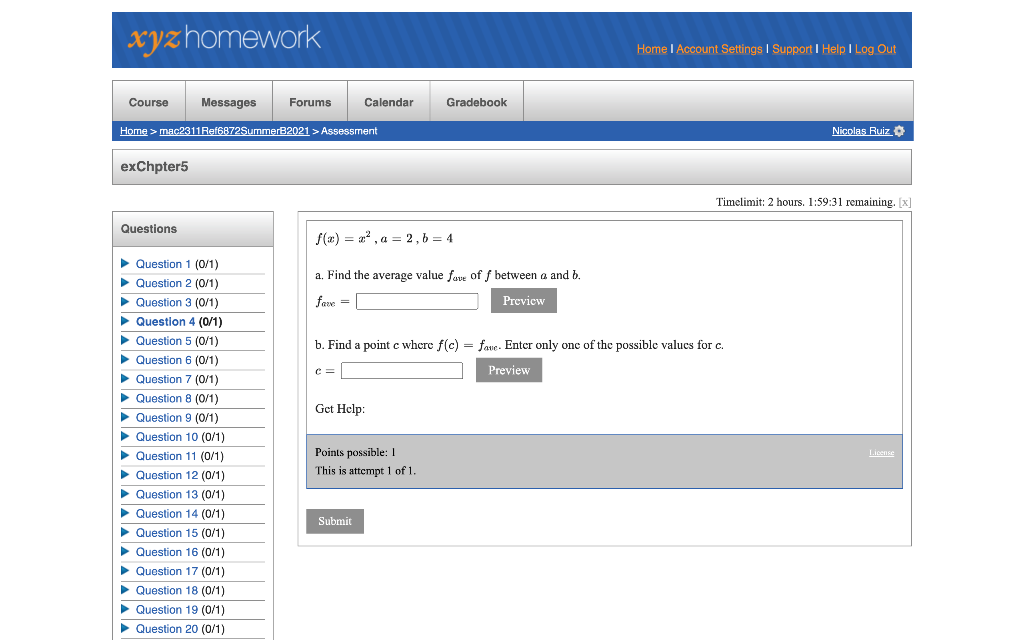Image resolution: width=1024 pixels, height=640 pixels.
Task: Open the License link in the points box
Action: (881, 452)
